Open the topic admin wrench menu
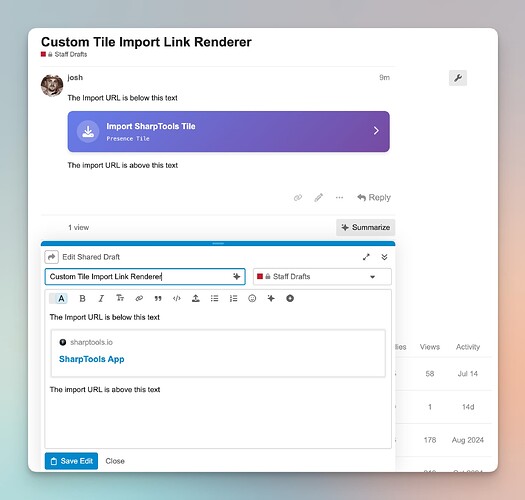 tap(458, 78)
